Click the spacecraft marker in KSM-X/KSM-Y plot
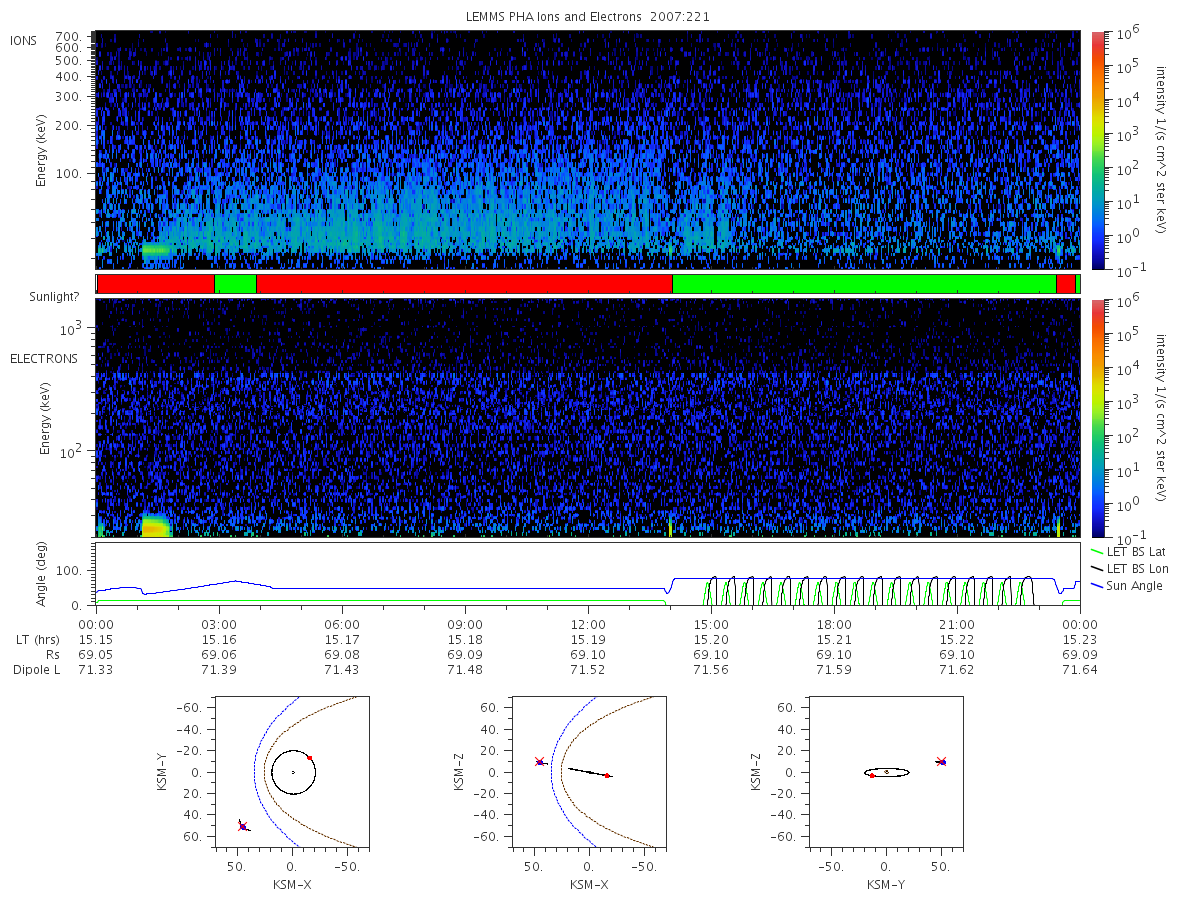1200x900 pixels. [242, 826]
